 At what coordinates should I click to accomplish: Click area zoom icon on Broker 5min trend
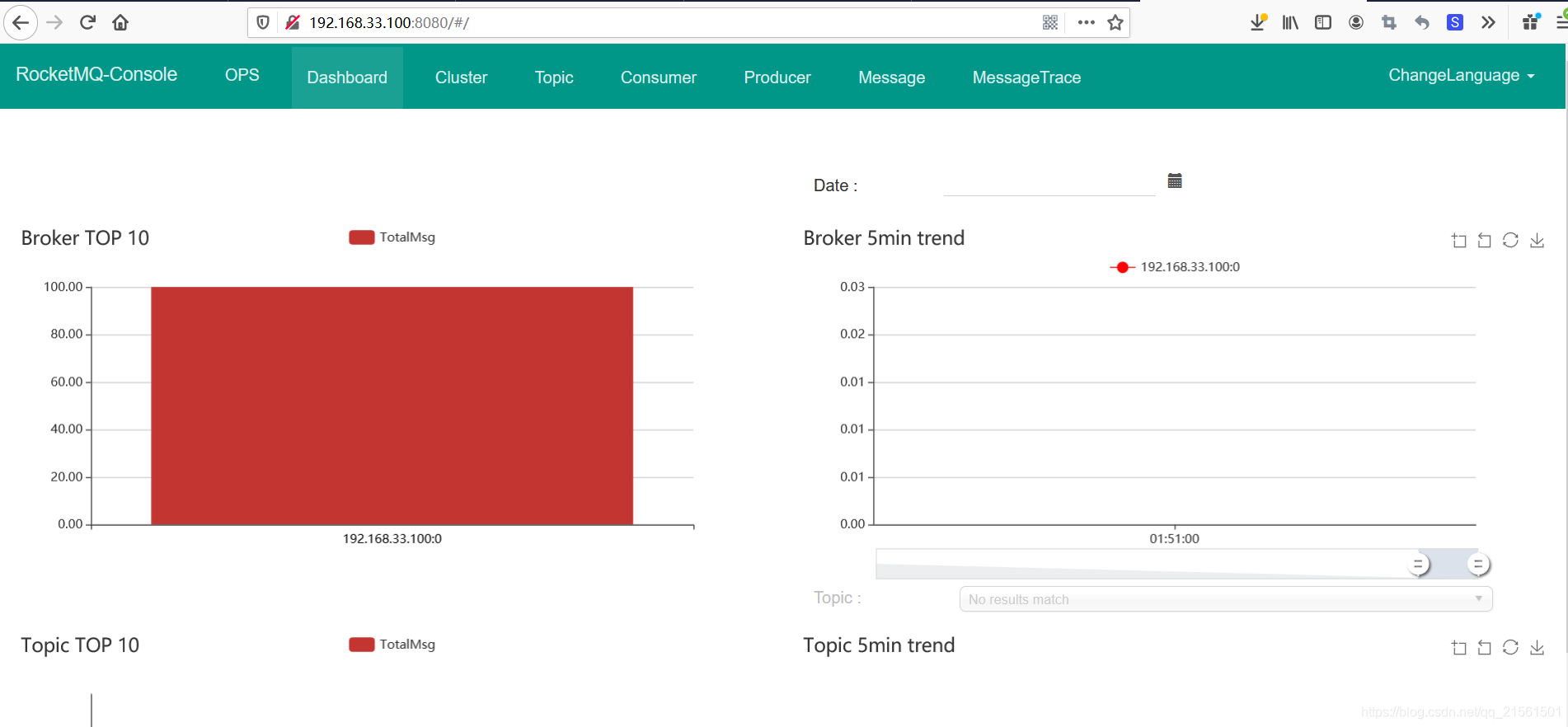1459,241
